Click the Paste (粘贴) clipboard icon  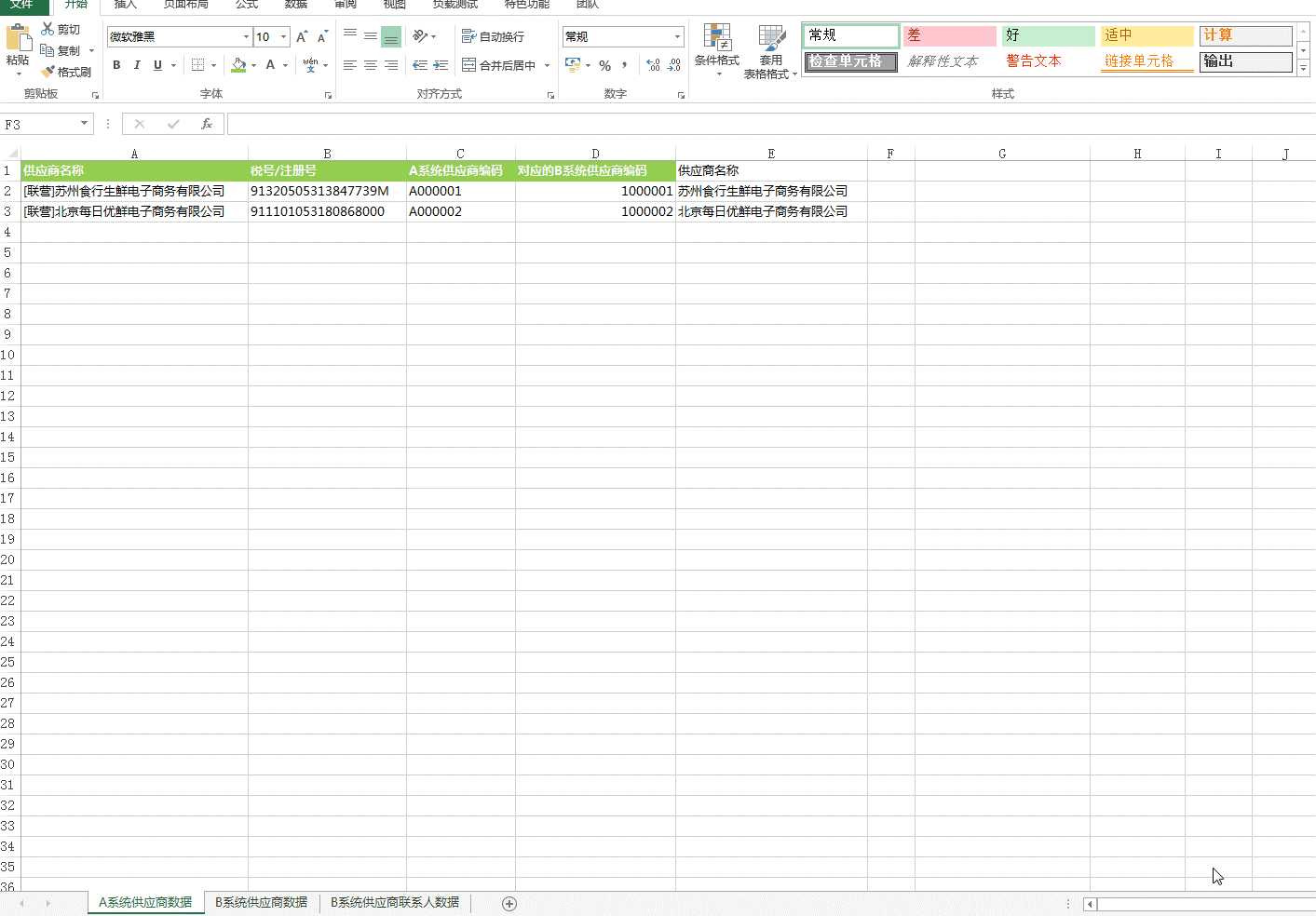click(18, 38)
